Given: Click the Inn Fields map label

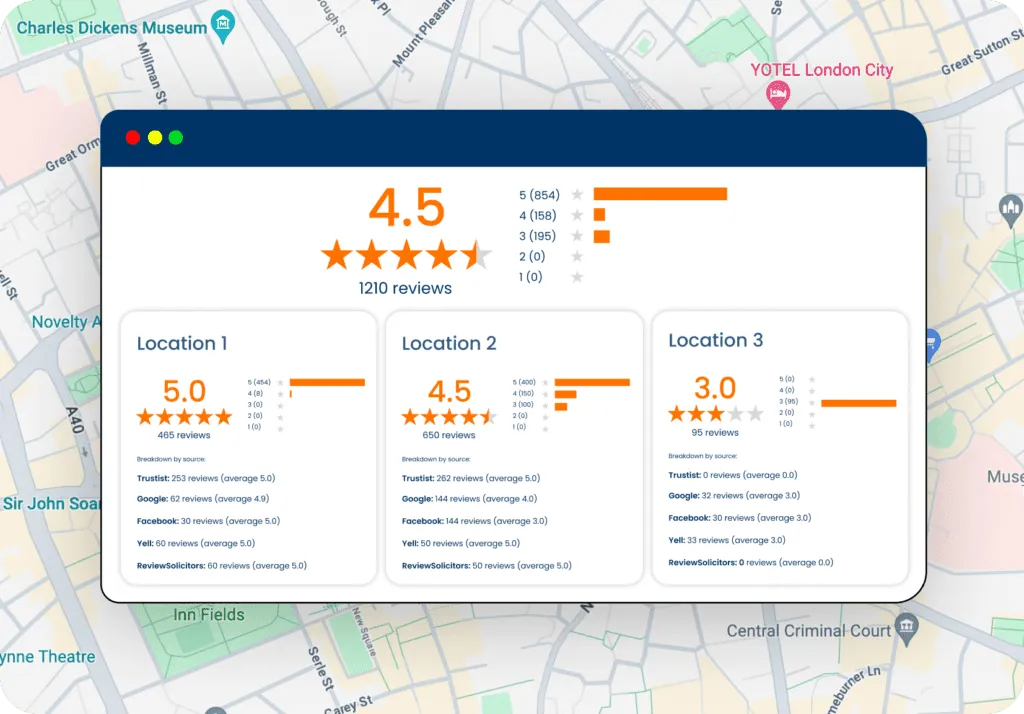Looking at the screenshot, I should (209, 615).
